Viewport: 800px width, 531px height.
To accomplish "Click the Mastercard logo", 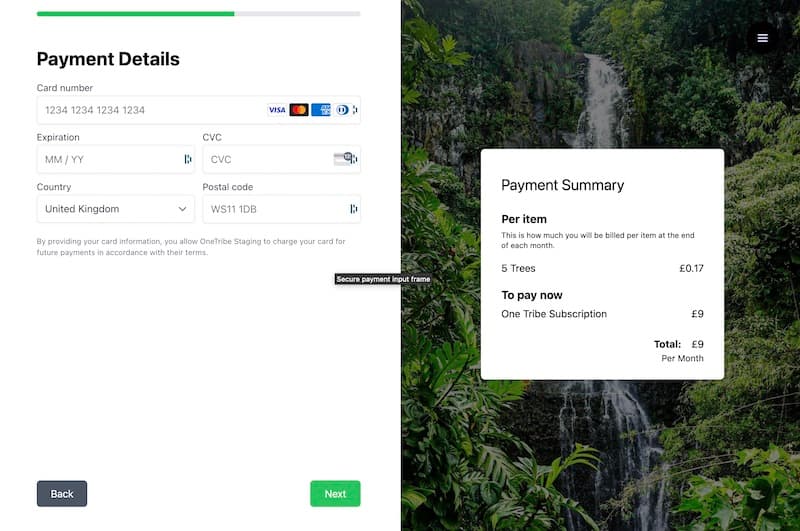I will tap(299, 110).
